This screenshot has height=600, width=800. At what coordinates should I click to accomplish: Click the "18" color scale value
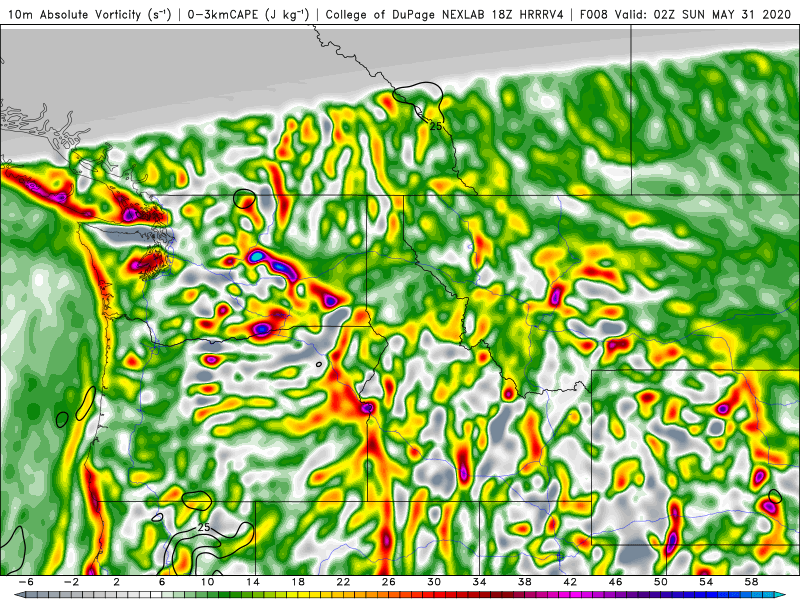(x=298, y=582)
